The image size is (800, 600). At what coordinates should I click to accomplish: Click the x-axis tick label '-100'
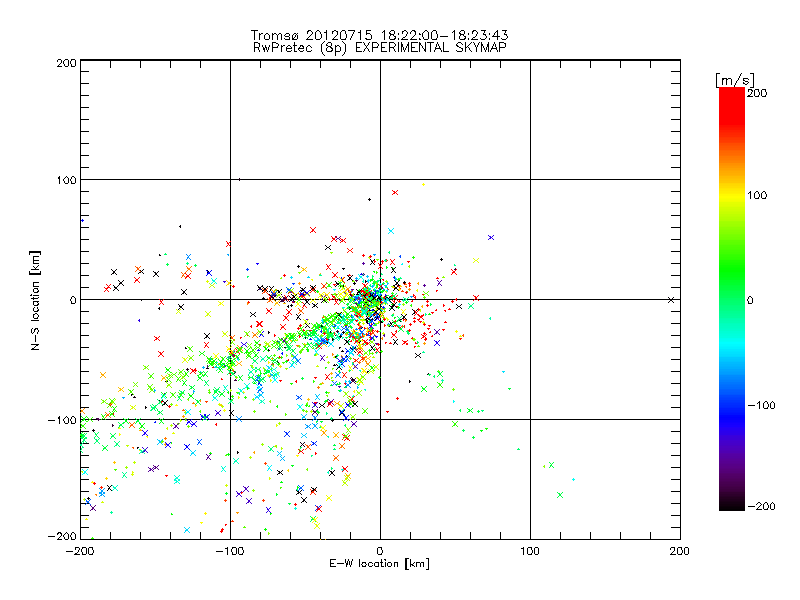pos(230,551)
